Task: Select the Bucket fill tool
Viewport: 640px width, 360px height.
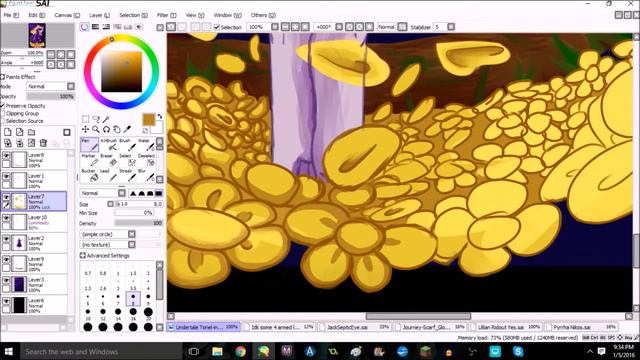Action: [x=89, y=176]
